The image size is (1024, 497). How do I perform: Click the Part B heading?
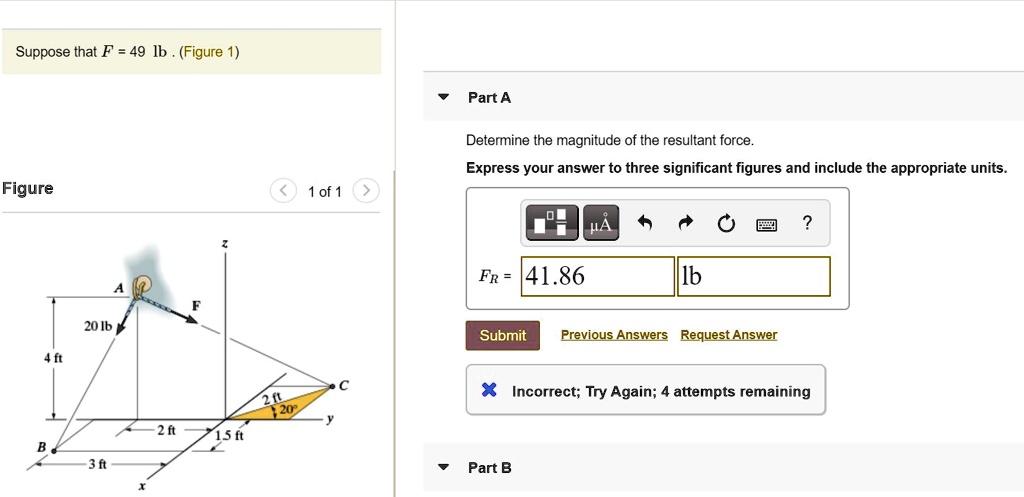490,467
